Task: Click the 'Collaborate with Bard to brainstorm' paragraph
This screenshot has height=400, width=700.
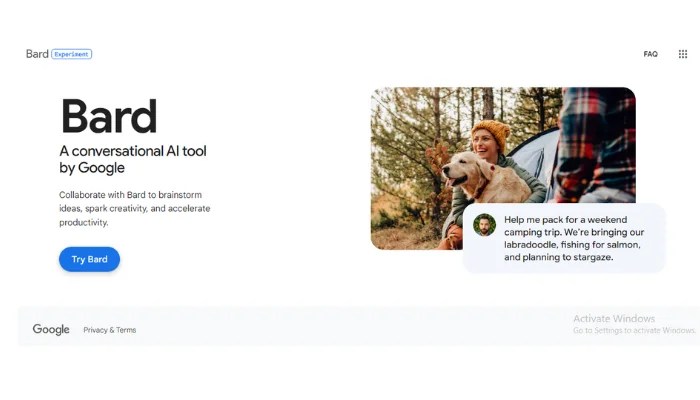Action: coord(135,208)
